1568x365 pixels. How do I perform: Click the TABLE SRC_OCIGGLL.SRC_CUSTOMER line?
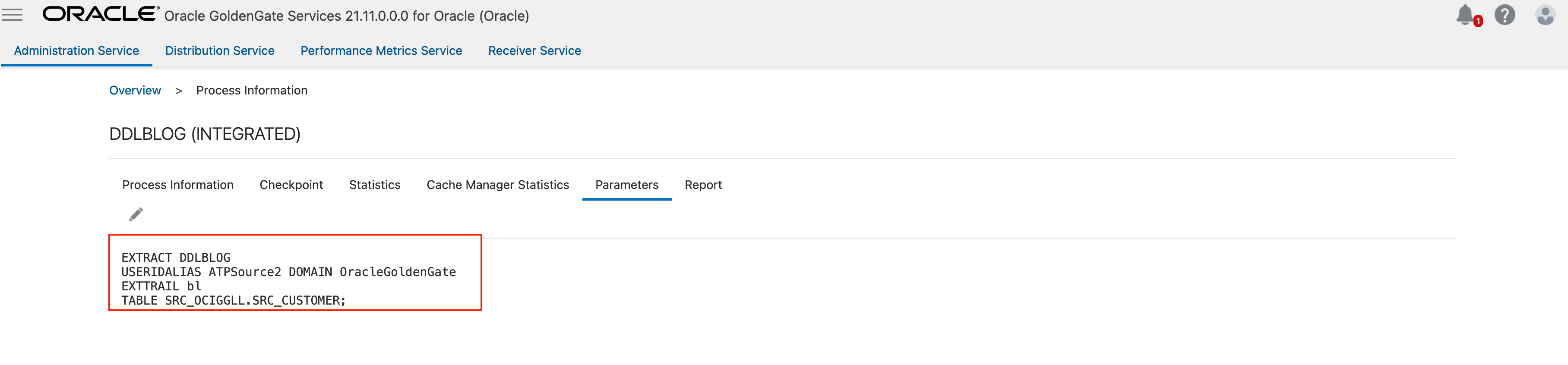(233, 301)
